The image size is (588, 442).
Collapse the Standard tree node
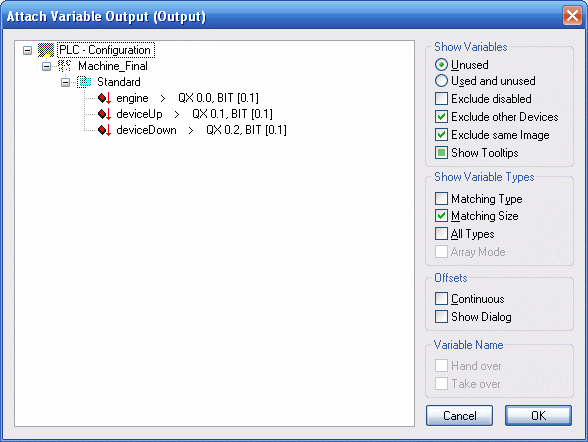[66, 82]
